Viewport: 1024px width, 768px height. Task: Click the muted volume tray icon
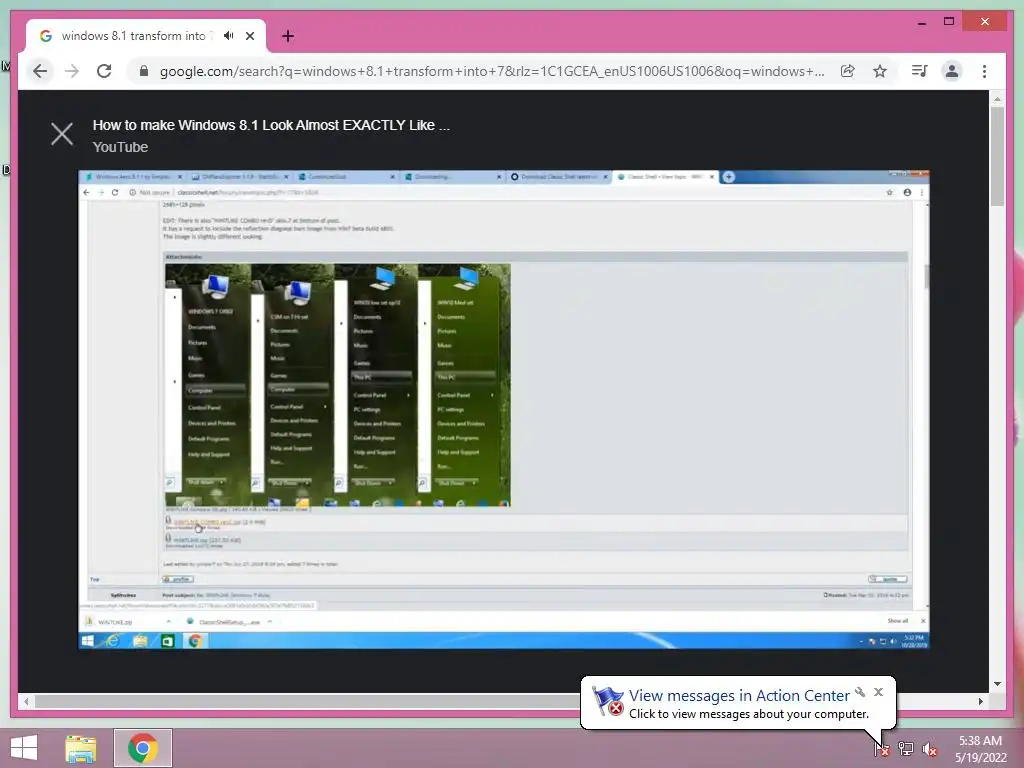coord(930,749)
